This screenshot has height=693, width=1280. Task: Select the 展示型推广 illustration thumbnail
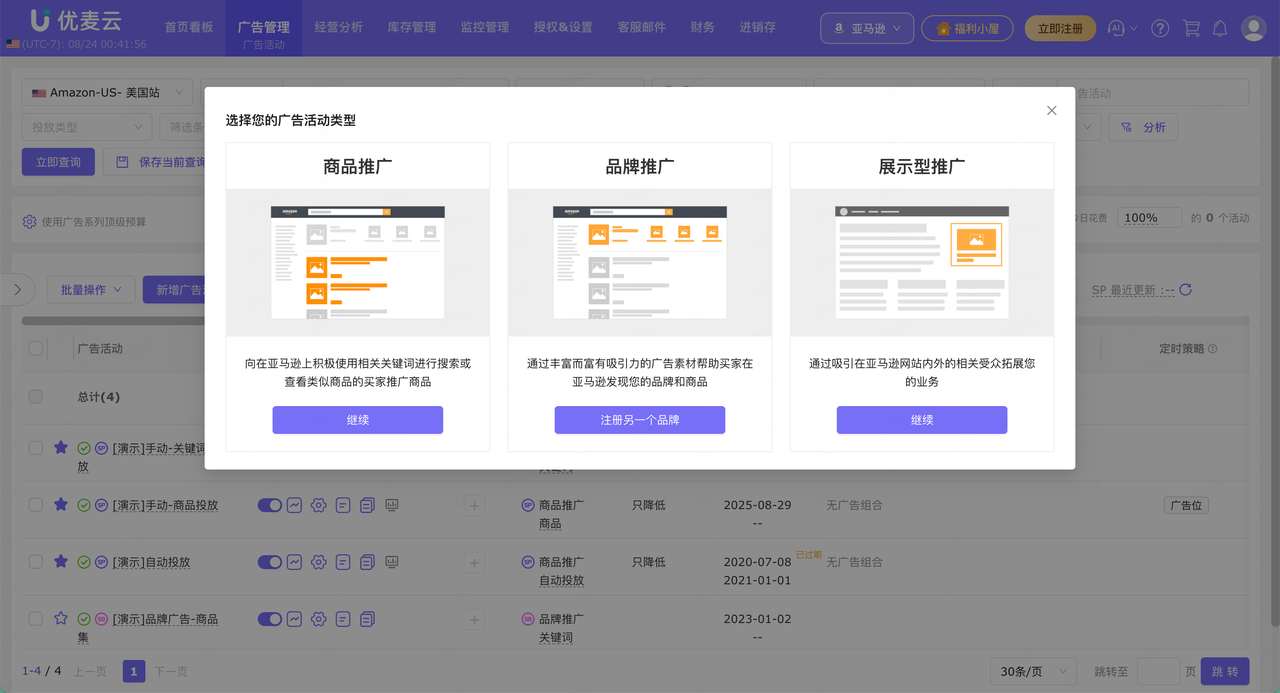click(x=922, y=262)
